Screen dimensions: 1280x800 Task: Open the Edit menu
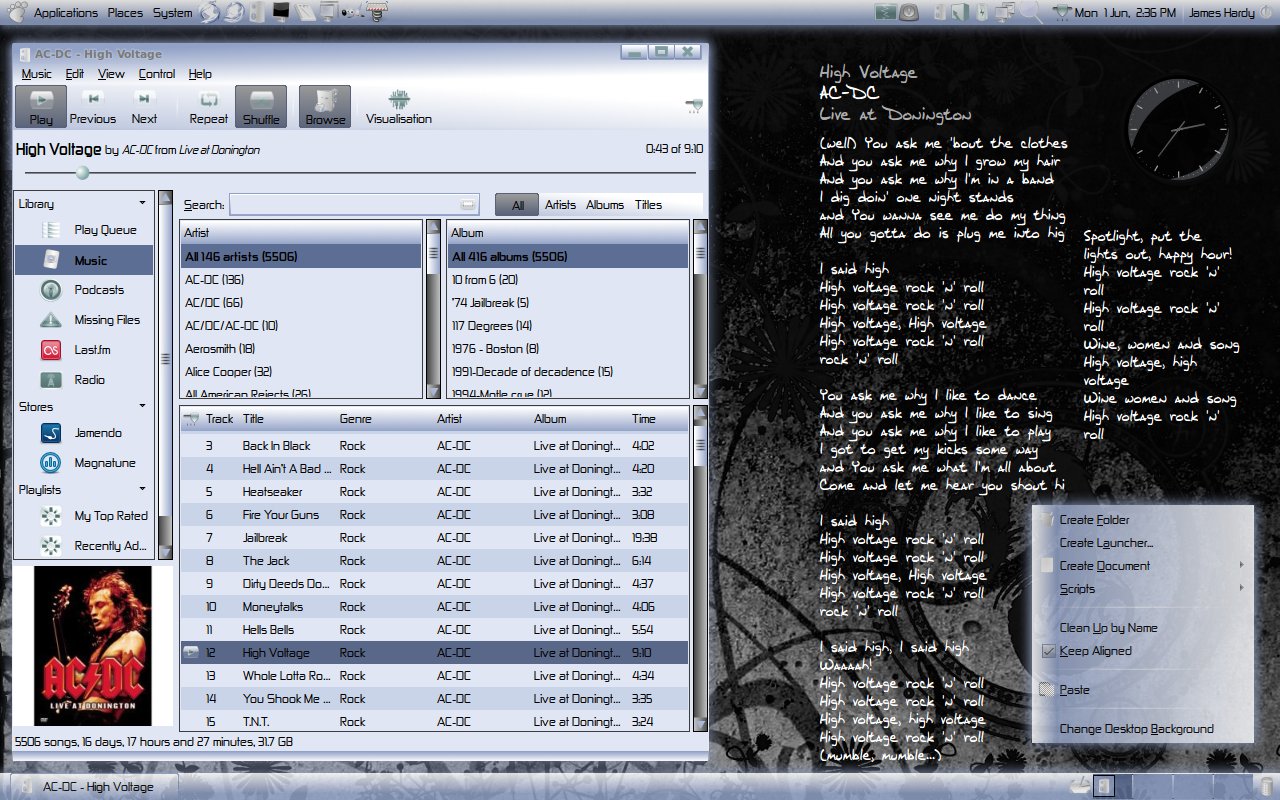tap(75, 74)
